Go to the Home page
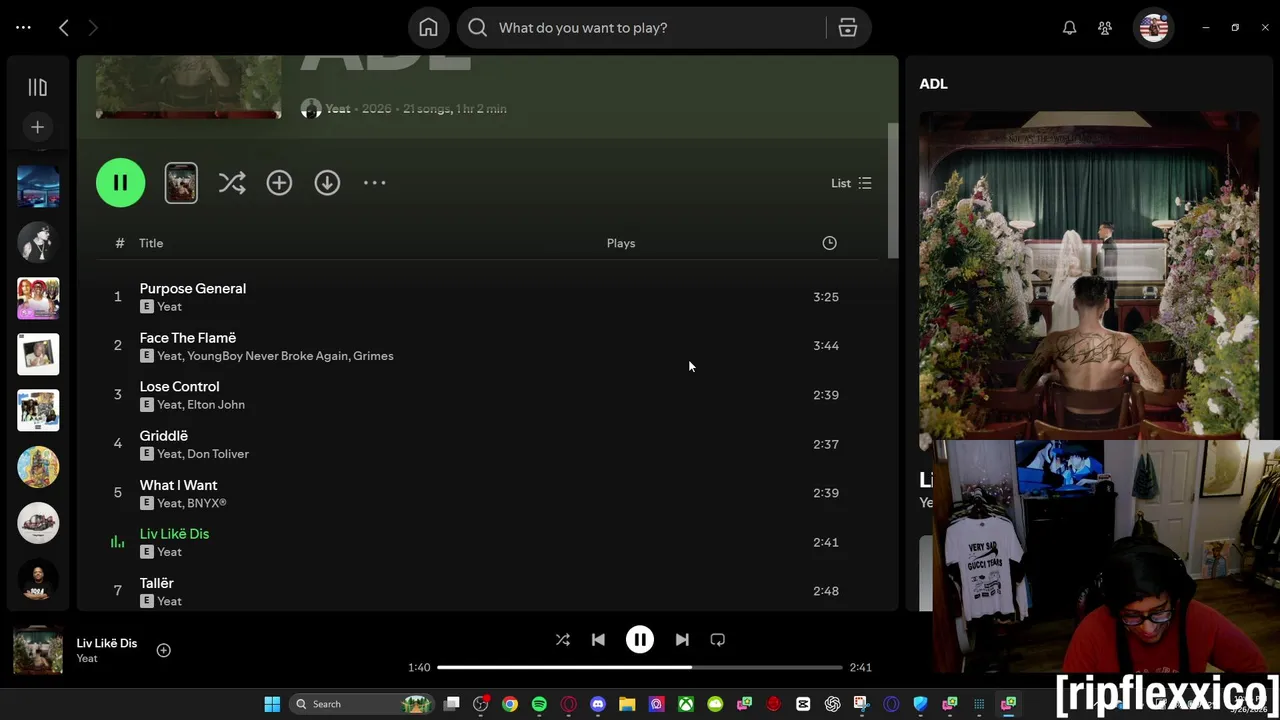This screenshot has height=720, width=1280. tap(428, 28)
